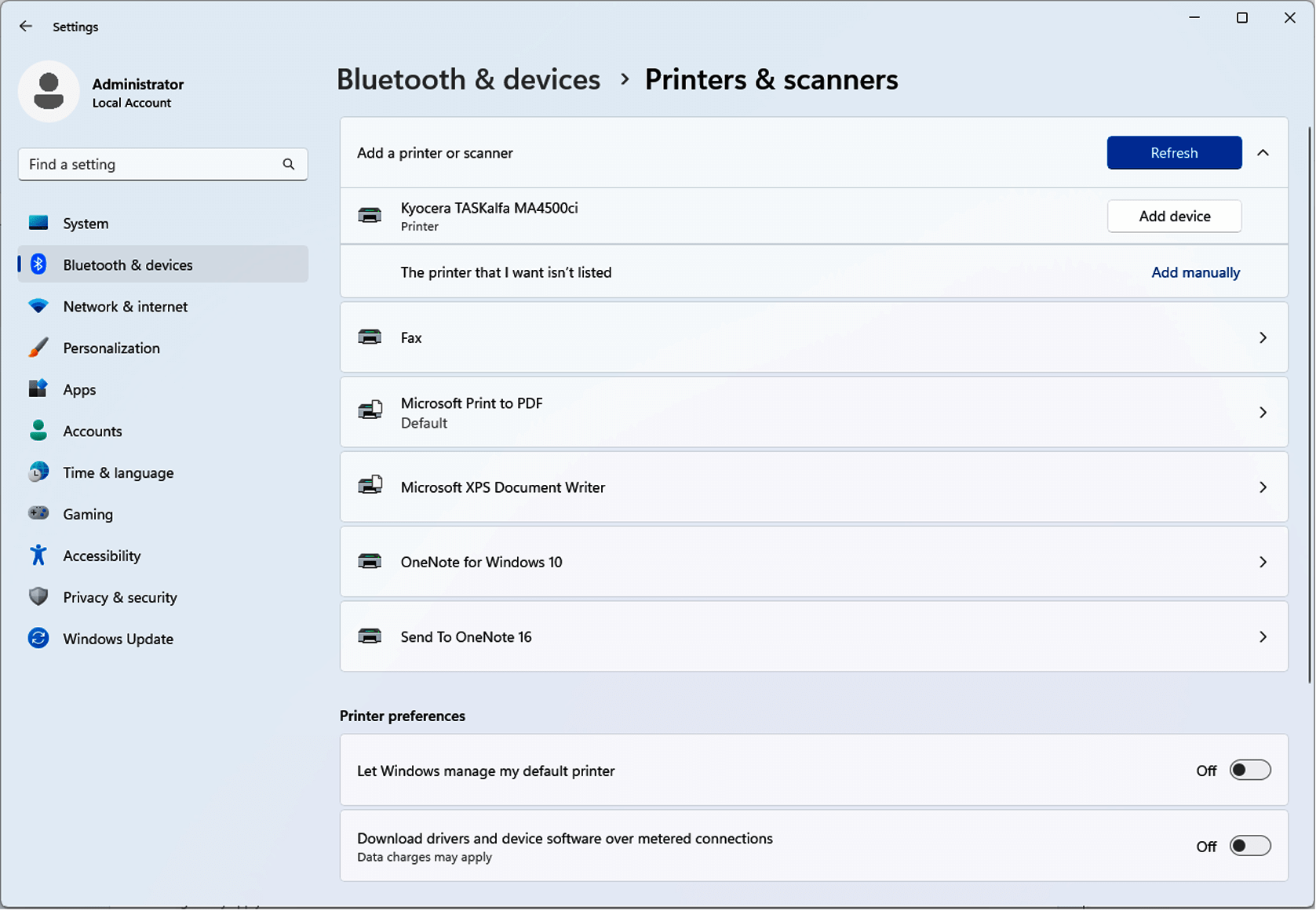Click Add device for Kyocera printer

tap(1174, 216)
